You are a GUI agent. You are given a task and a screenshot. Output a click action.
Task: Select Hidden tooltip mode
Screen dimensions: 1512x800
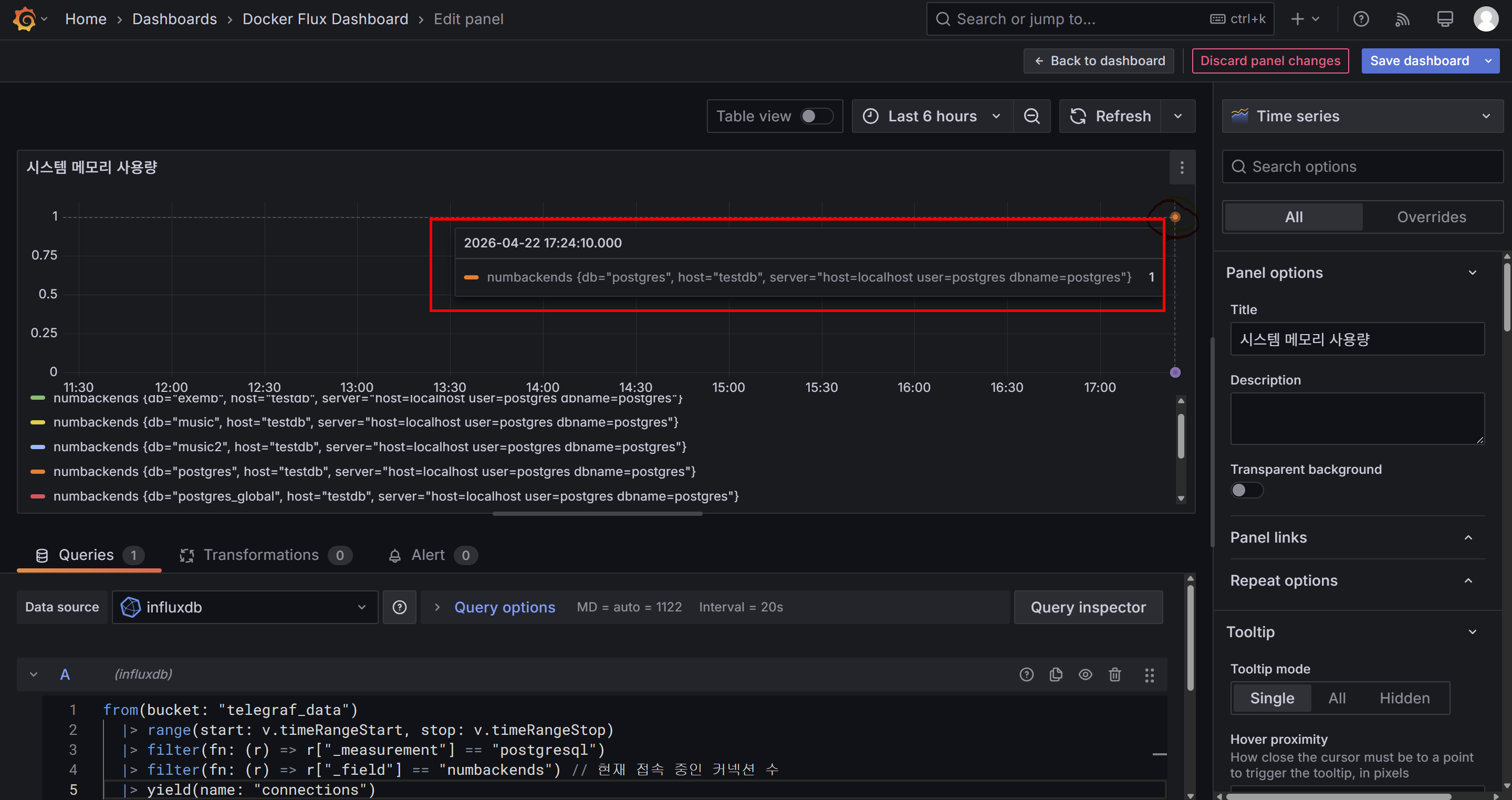pos(1404,698)
